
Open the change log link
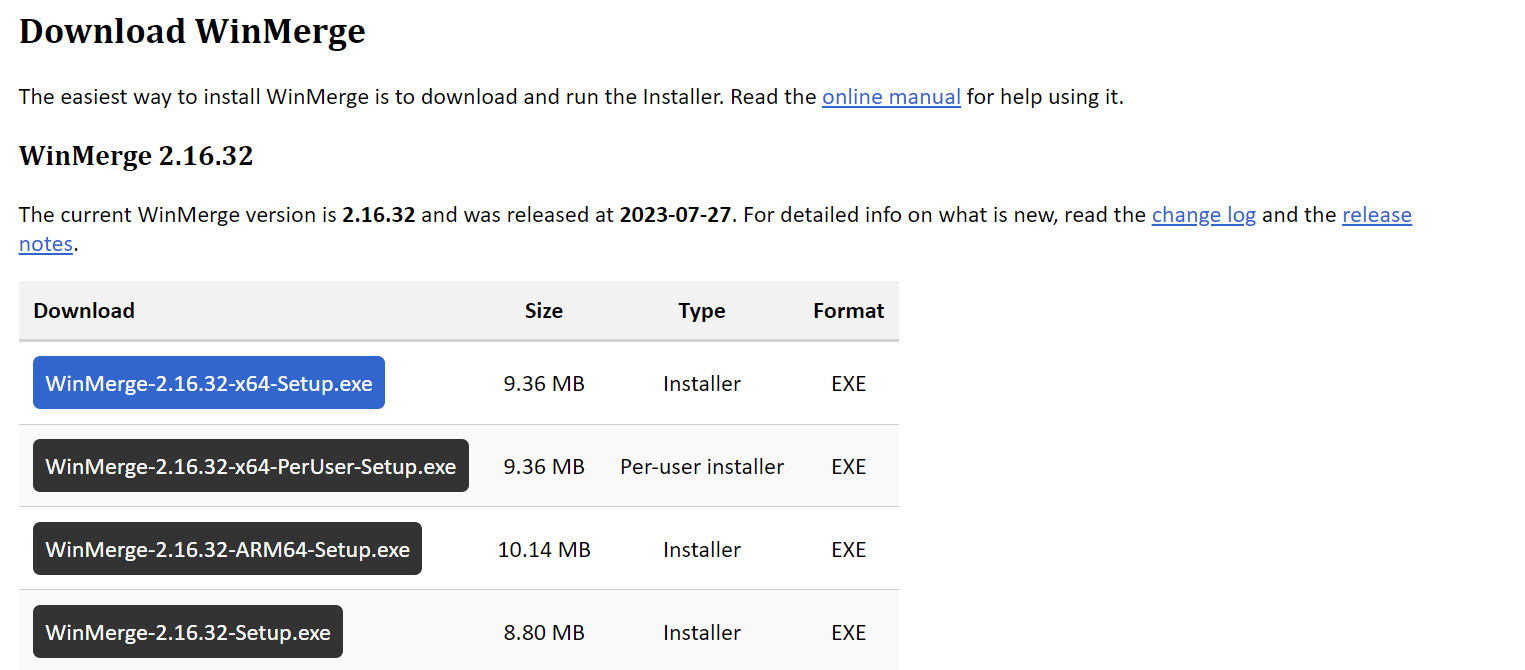click(x=1203, y=215)
